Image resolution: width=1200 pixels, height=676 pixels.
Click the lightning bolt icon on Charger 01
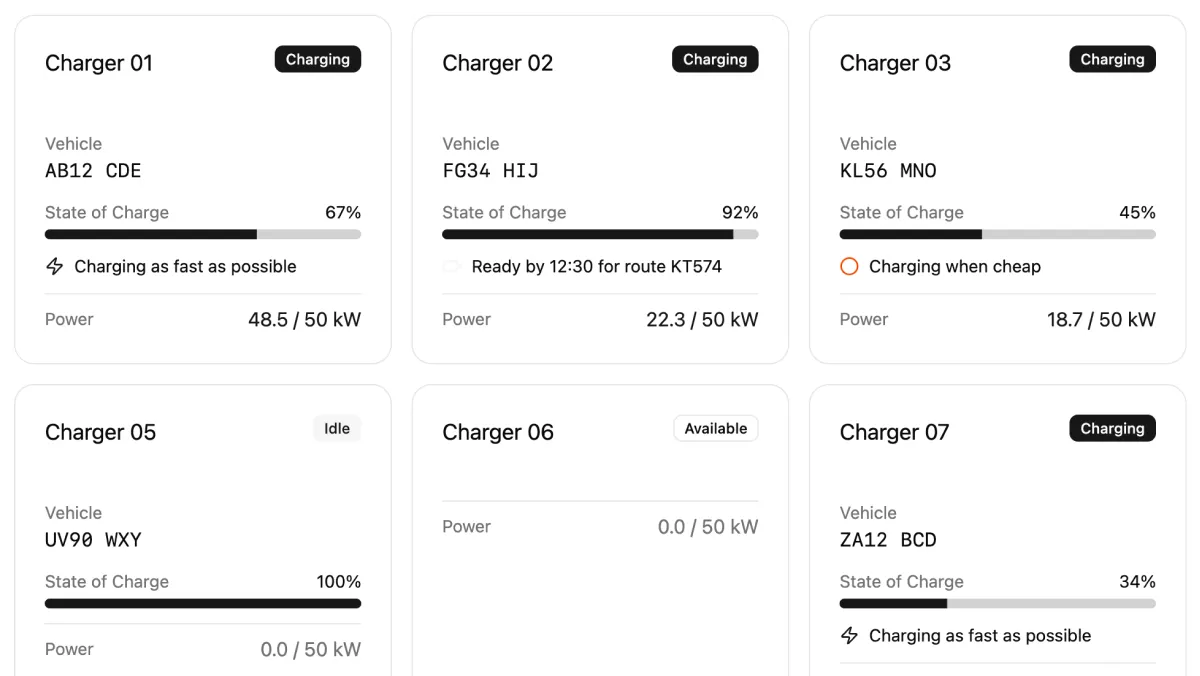point(56,267)
